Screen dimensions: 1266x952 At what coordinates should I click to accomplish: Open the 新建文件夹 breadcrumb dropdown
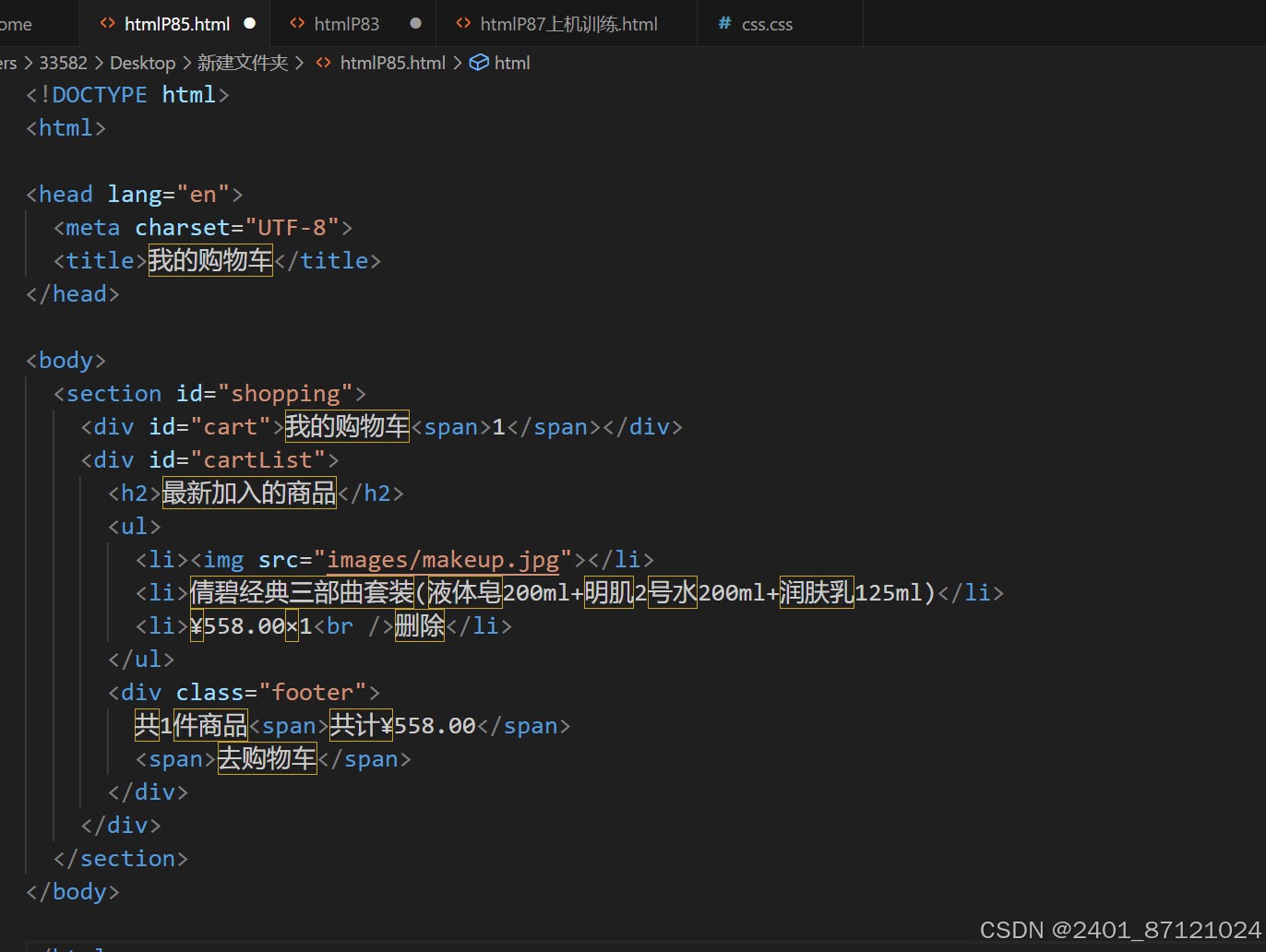click(243, 62)
